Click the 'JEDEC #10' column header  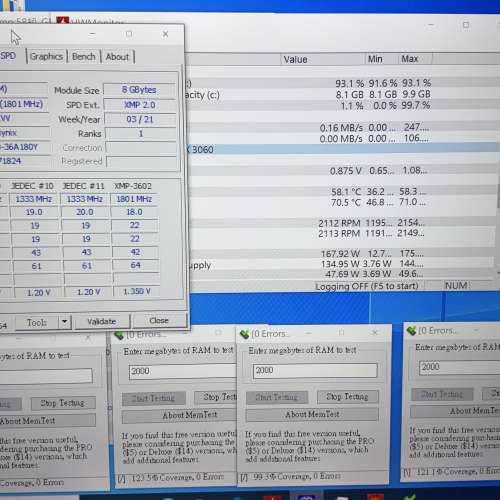click(32, 186)
